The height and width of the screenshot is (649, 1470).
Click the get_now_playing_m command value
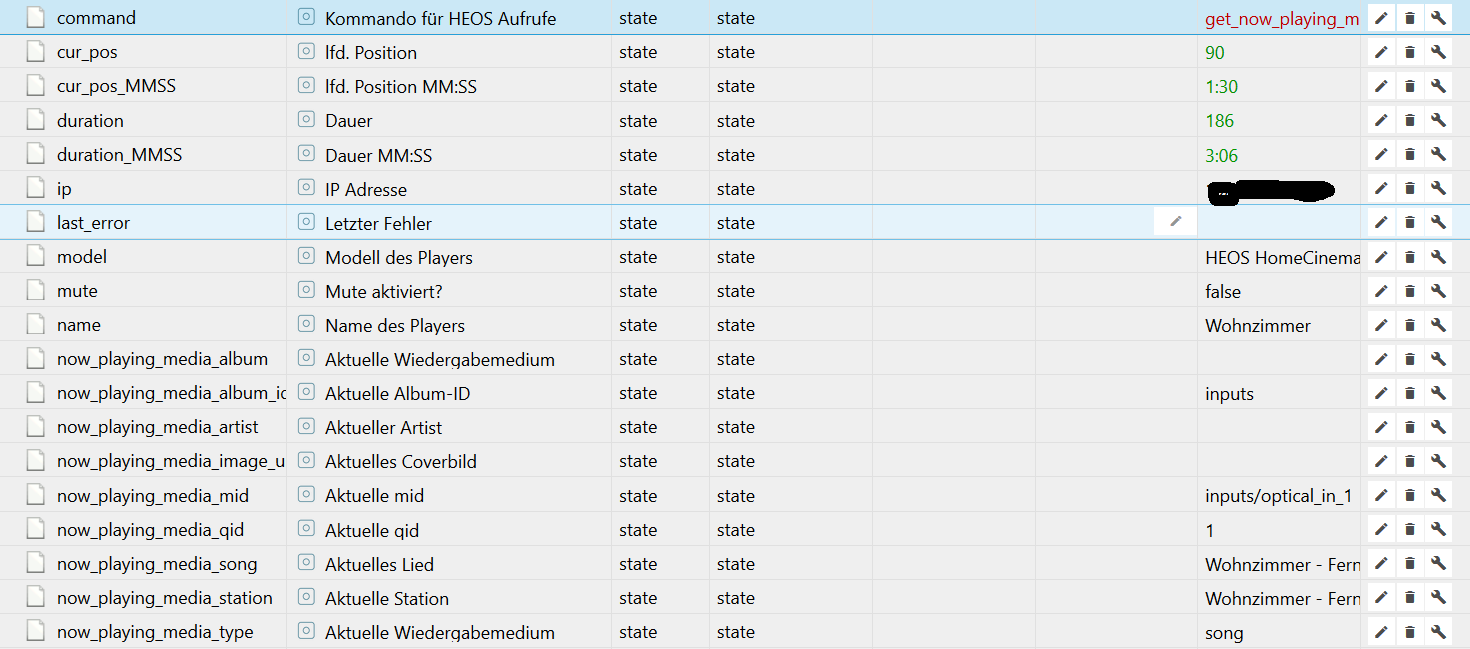point(1281,19)
